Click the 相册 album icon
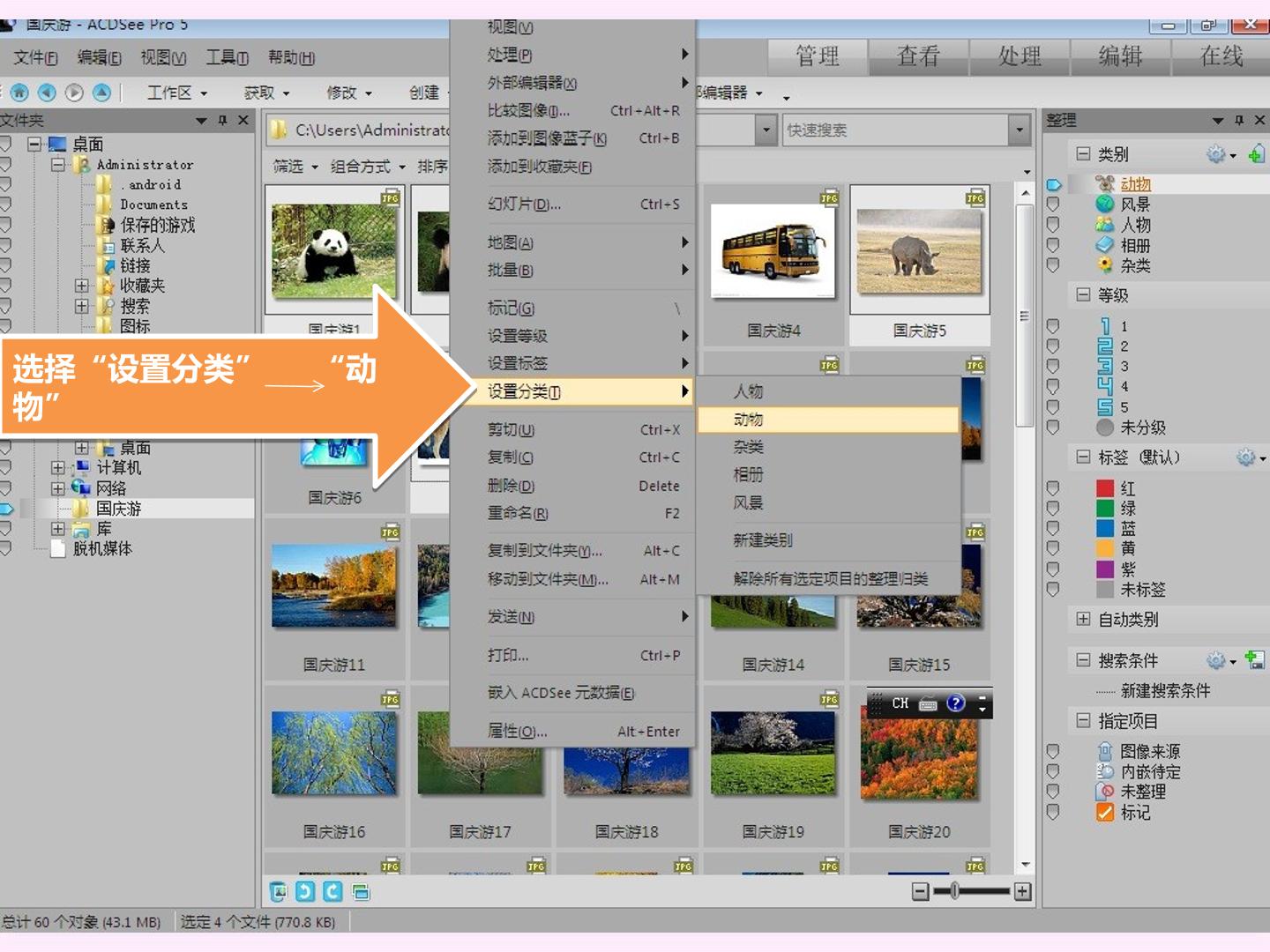Viewport: 1270px width, 952px height. pos(1105,244)
